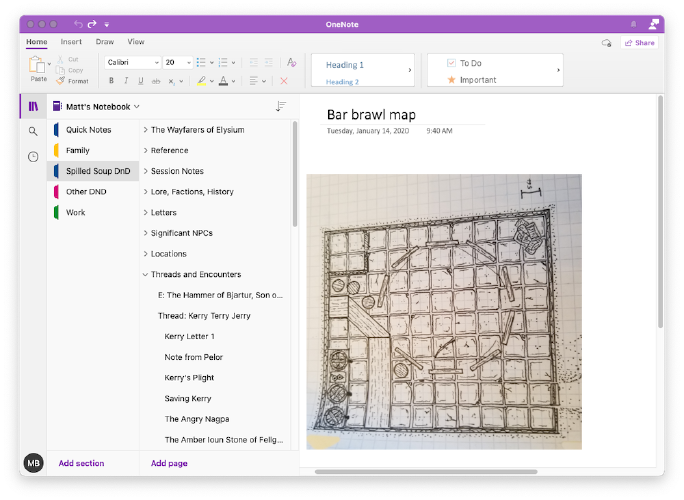
Task: Open the search magnifier in sidebar
Action: [33, 131]
